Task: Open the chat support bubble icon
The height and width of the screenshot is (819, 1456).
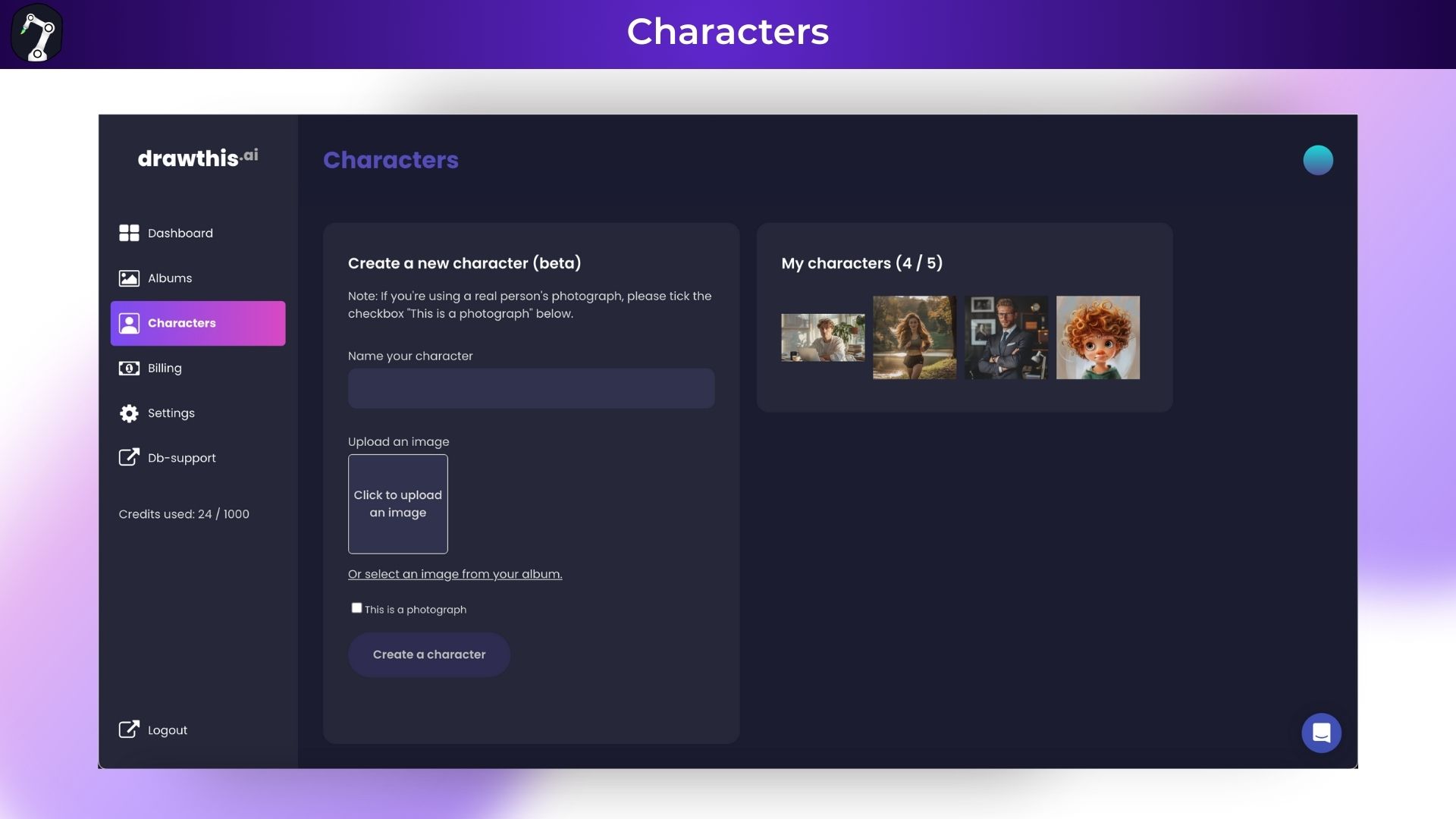Action: point(1321,733)
